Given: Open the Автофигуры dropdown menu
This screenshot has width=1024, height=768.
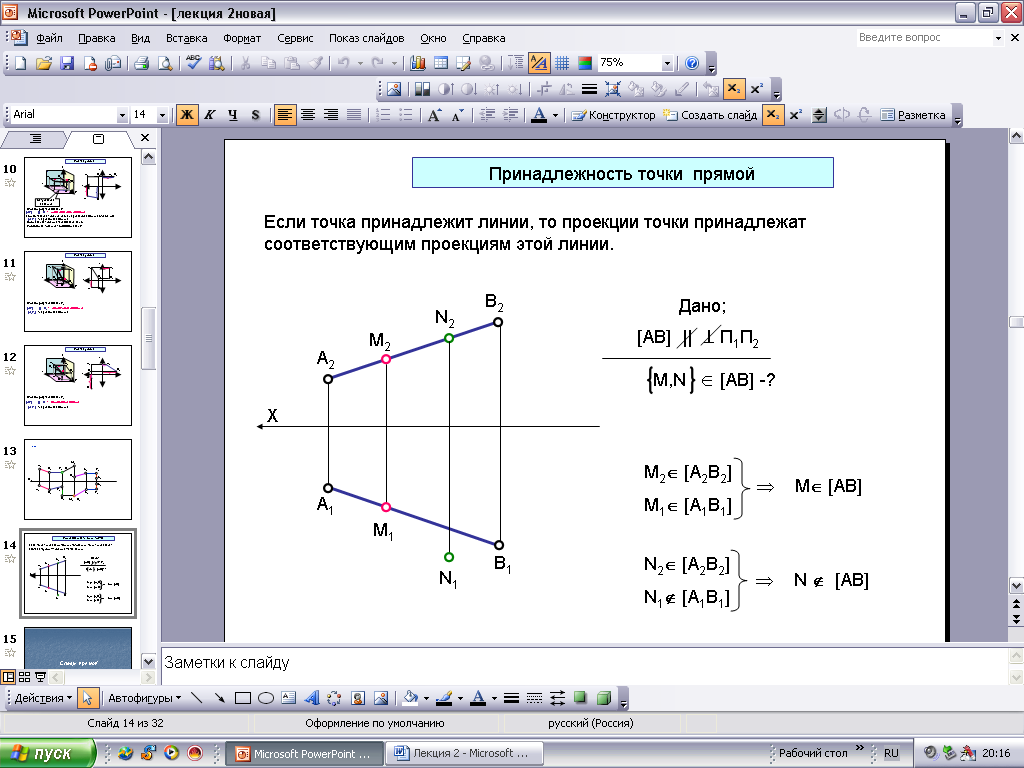Looking at the screenshot, I should tap(144, 698).
